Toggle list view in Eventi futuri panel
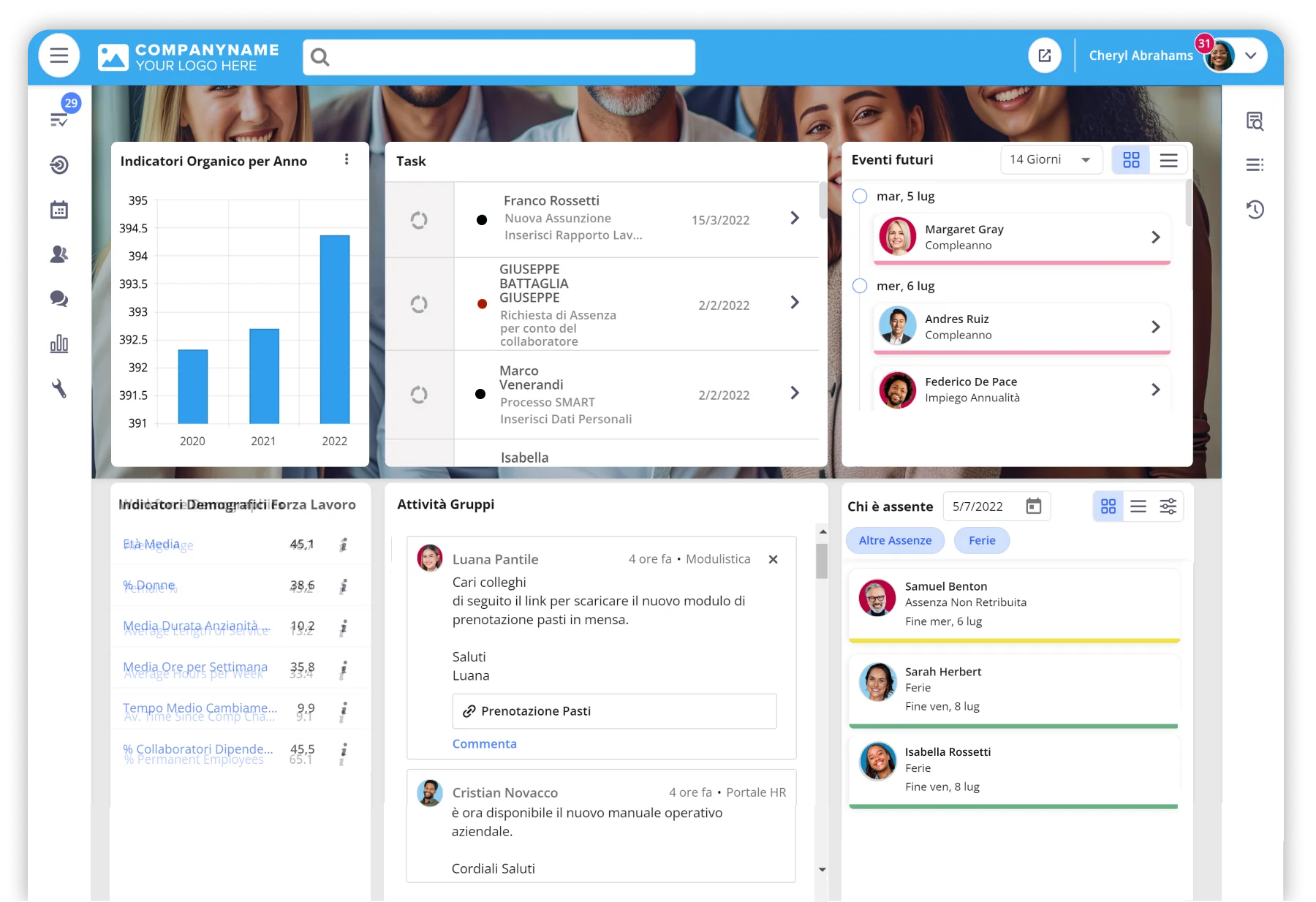Image resolution: width=1316 pixels, height=902 pixels. click(x=1169, y=159)
